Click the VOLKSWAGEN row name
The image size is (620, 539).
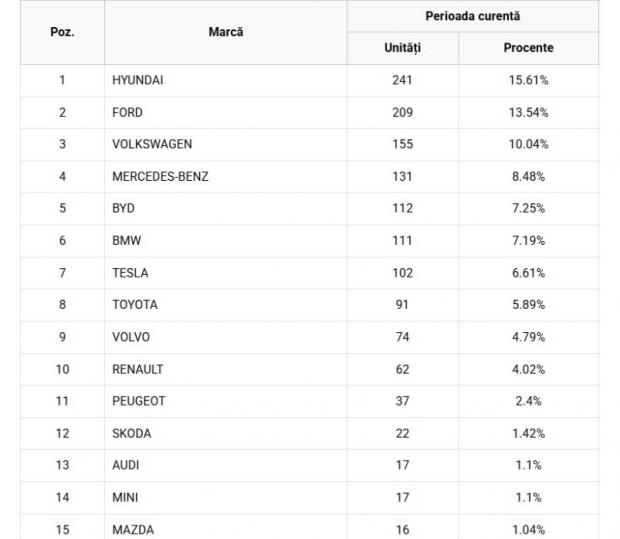(x=152, y=144)
